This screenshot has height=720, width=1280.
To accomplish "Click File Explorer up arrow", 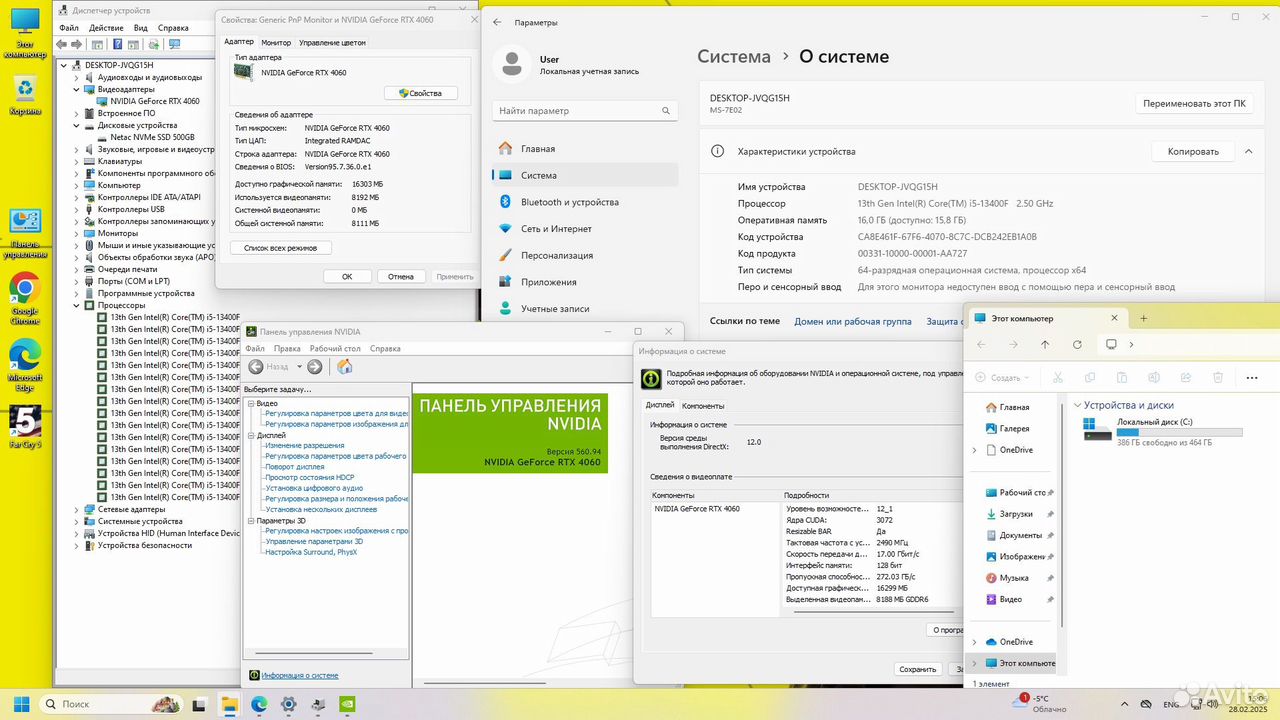I will tap(1045, 344).
